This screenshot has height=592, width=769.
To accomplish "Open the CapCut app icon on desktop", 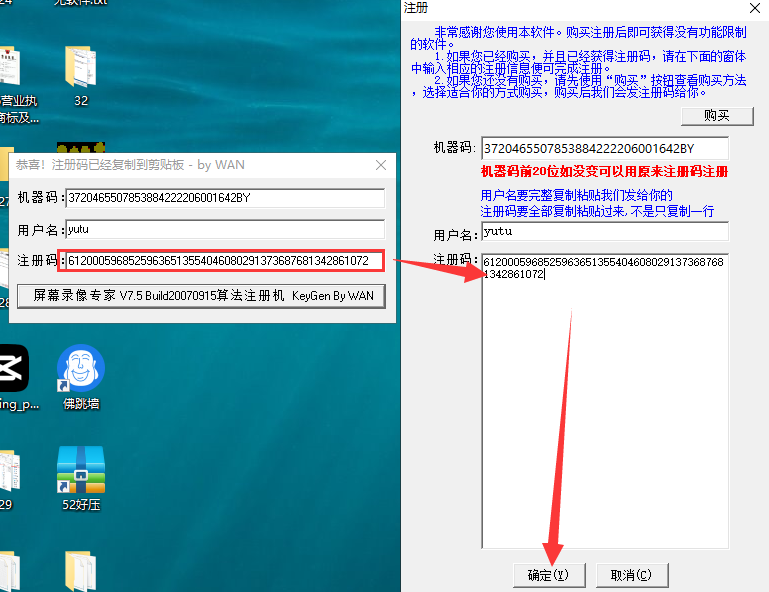I will pyautogui.click(x=14, y=368).
